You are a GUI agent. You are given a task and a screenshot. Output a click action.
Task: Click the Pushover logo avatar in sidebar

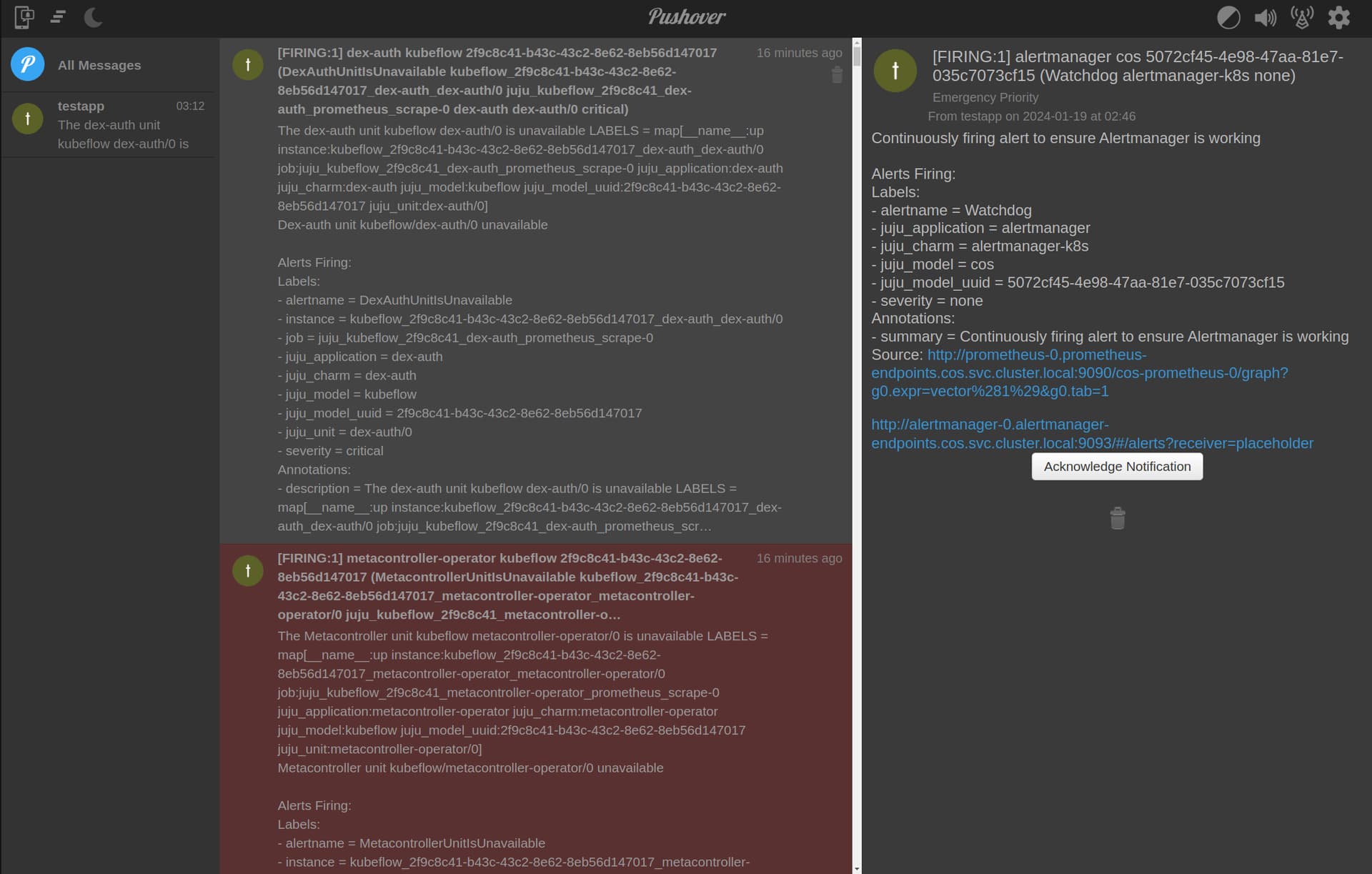click(27, 64)
